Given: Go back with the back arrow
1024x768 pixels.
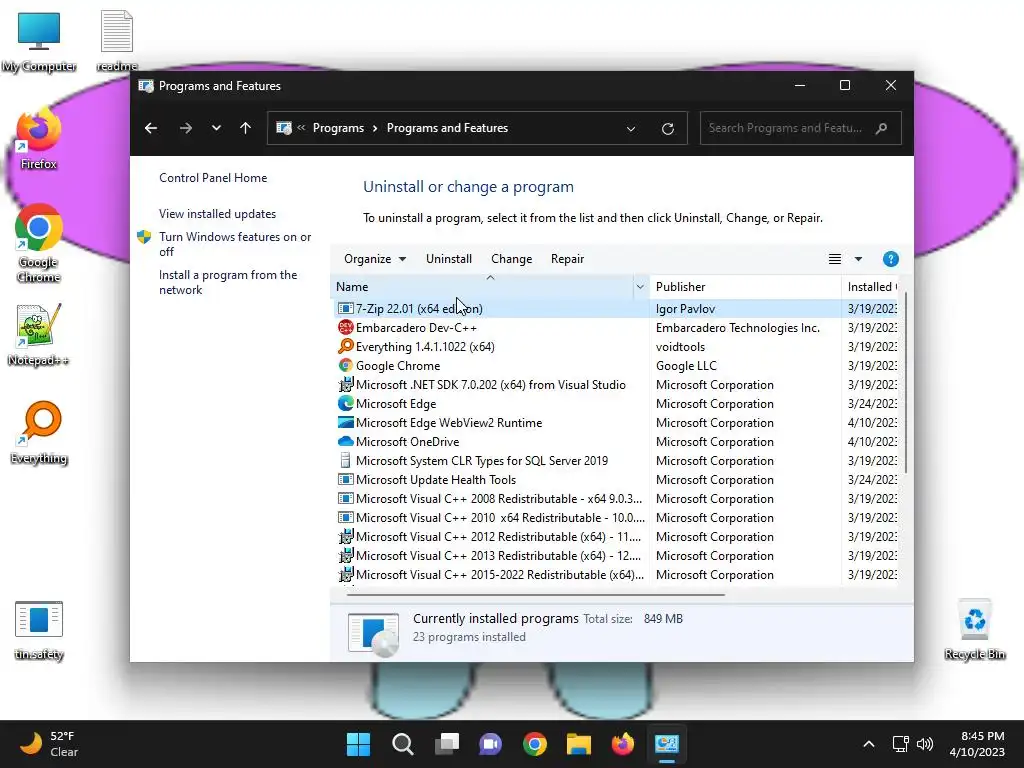Looking at the screenshot, I should [151, 128].
